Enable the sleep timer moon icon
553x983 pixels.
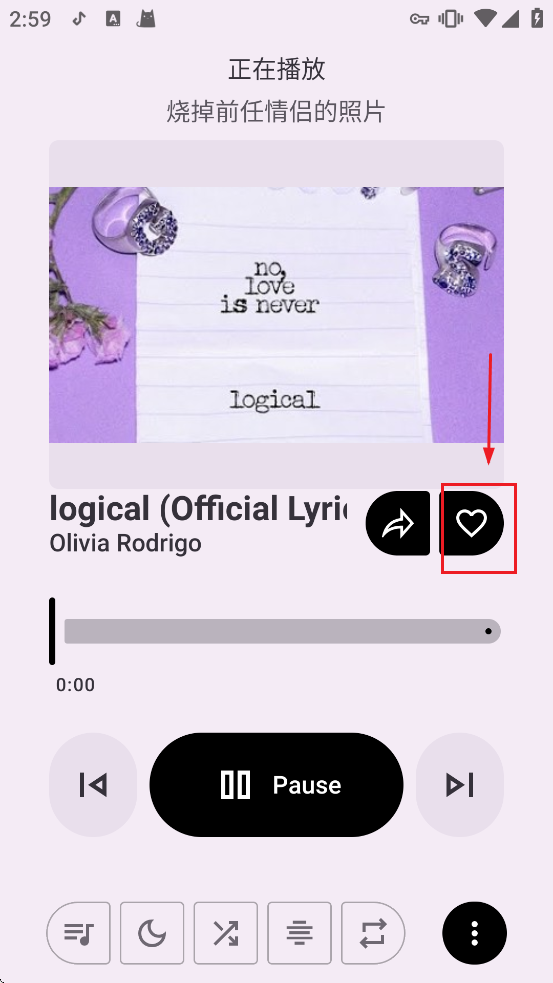(152, 933)
